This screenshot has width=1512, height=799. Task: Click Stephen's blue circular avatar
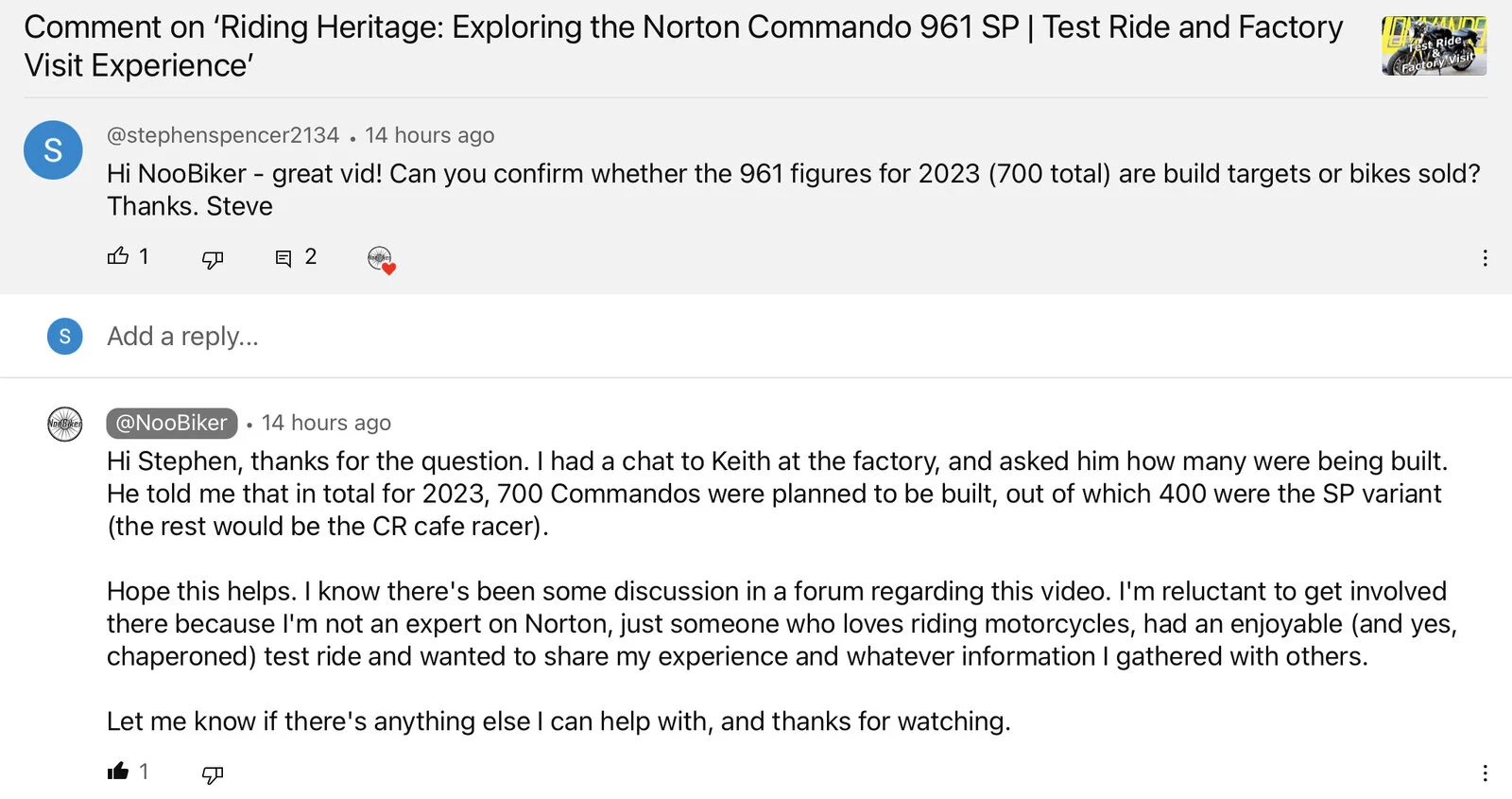pos(53,149)
